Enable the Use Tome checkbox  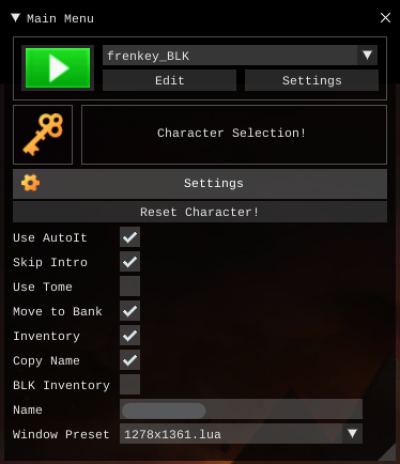point(130,286)
